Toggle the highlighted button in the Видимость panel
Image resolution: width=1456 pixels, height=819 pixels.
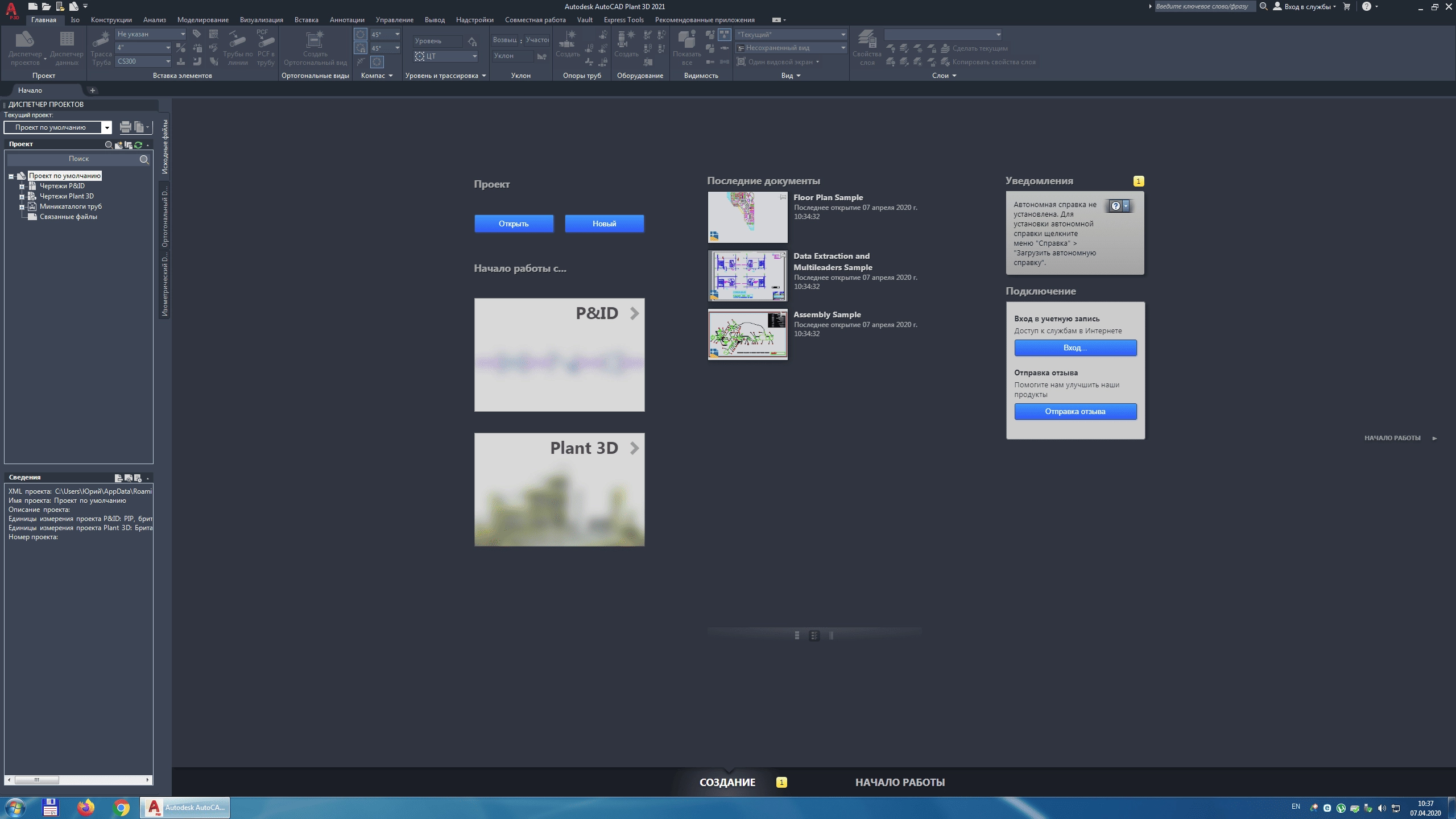[x=724, y=34]
